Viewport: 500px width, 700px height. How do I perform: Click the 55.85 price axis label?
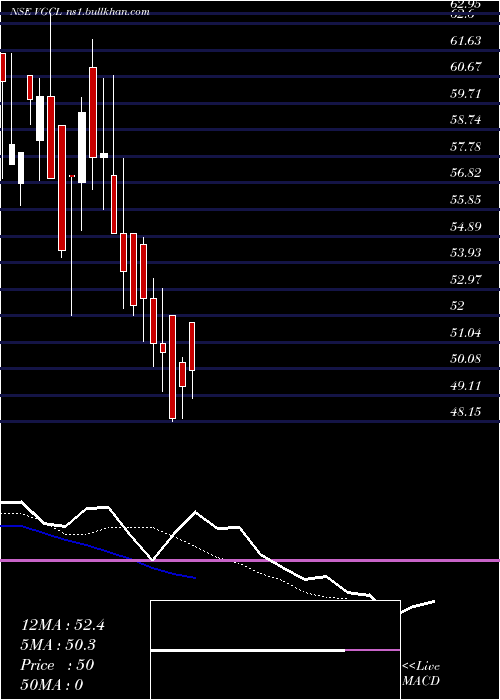tap(466, 200)
